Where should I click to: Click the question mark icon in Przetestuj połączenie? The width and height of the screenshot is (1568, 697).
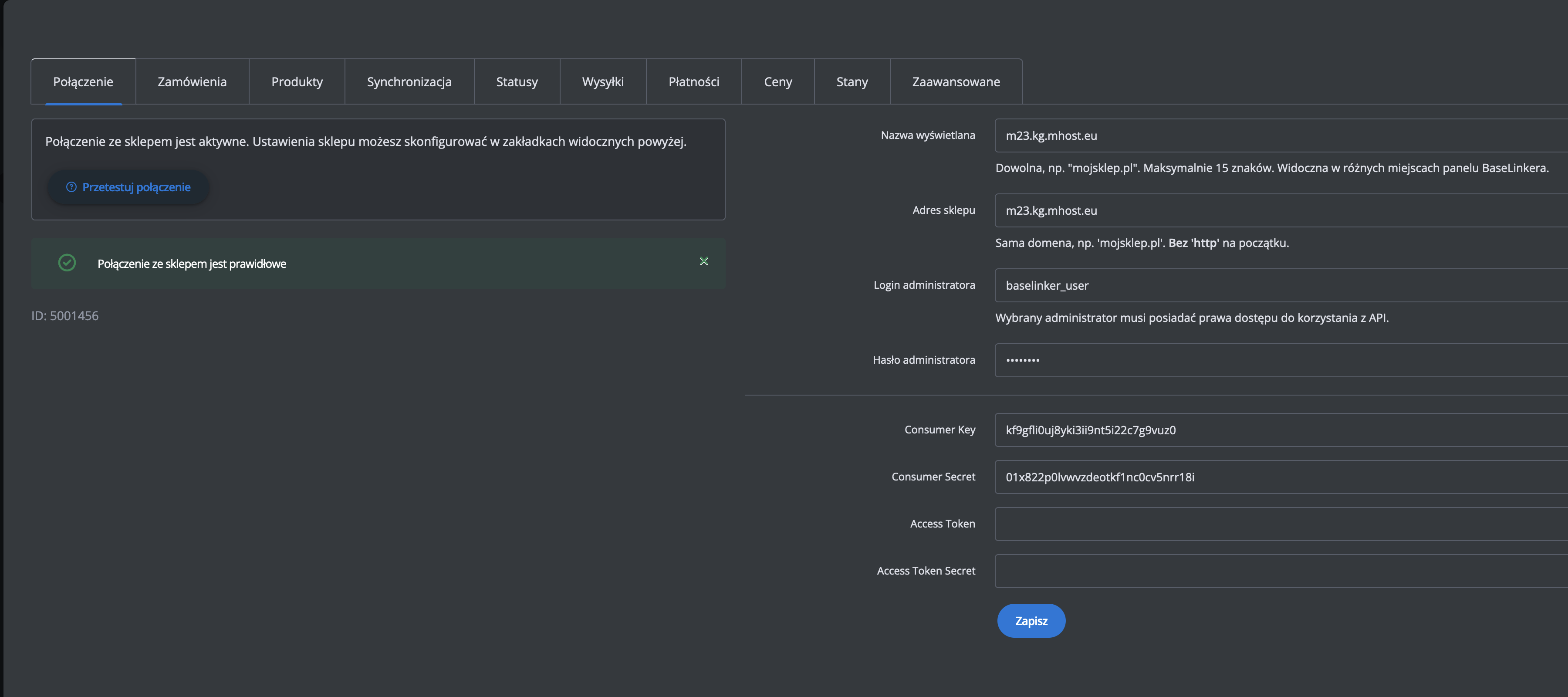(71, 187)
